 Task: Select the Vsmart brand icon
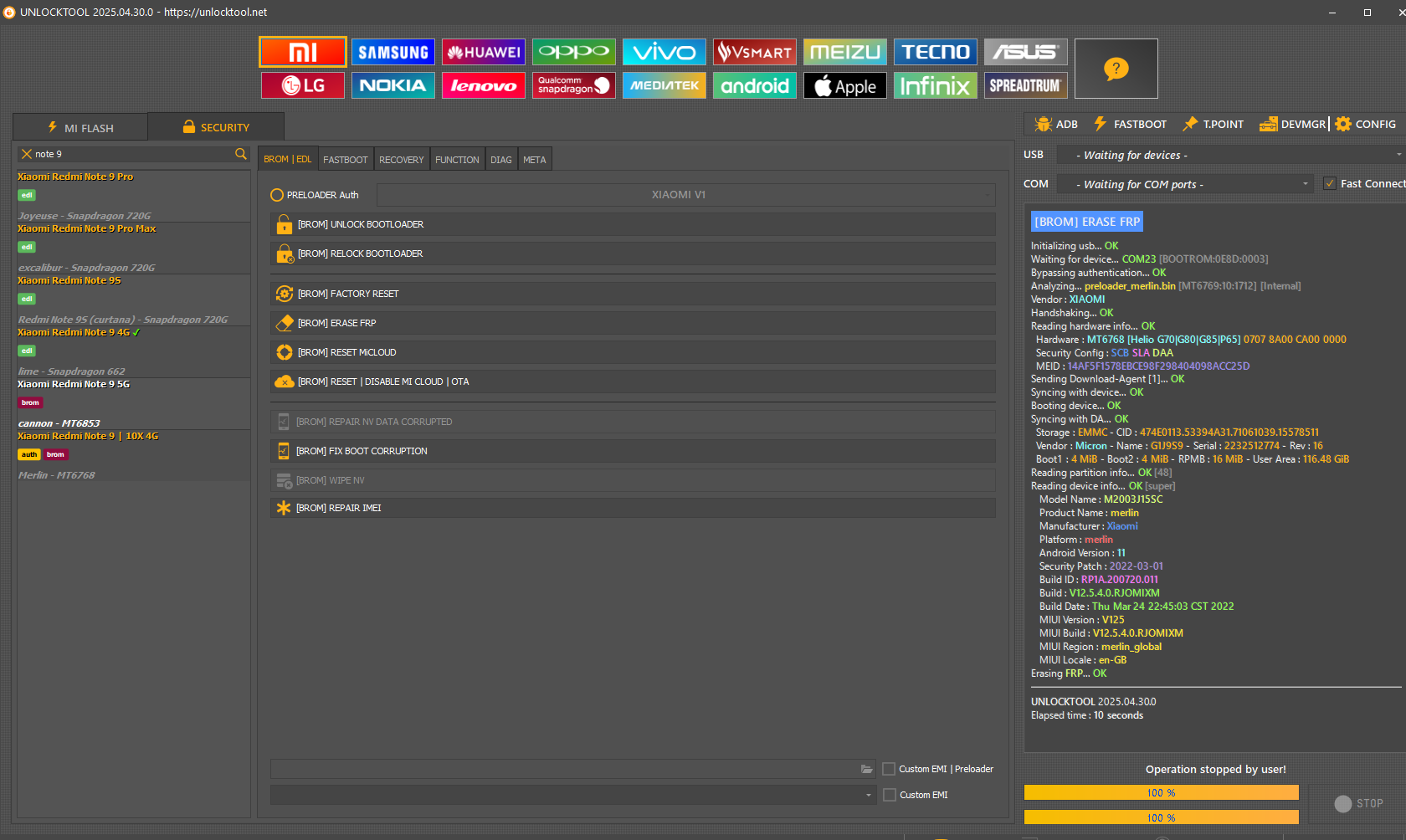(x=755, y=52)
